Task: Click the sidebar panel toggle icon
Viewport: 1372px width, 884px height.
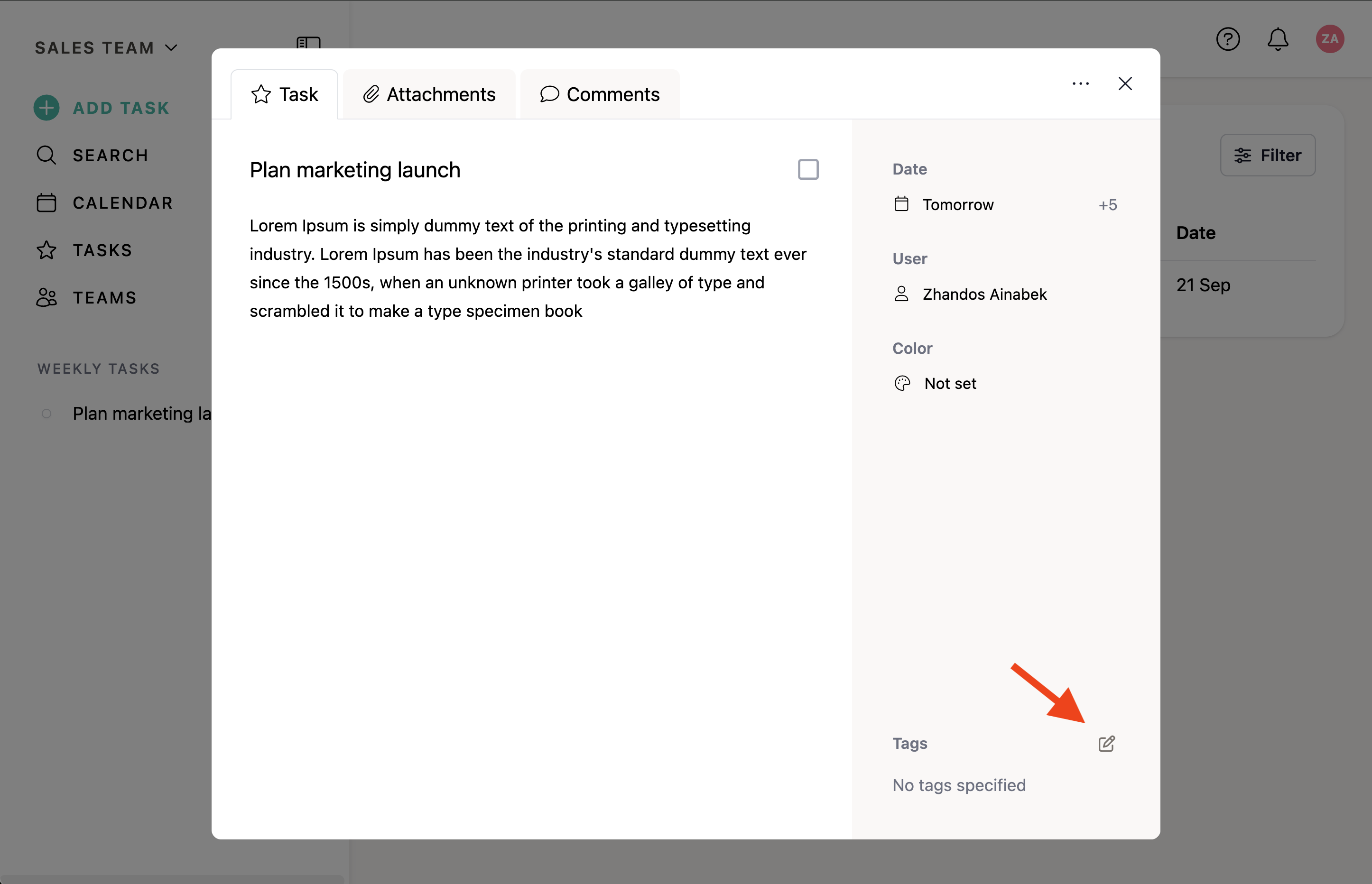Action: pos(308,43)
